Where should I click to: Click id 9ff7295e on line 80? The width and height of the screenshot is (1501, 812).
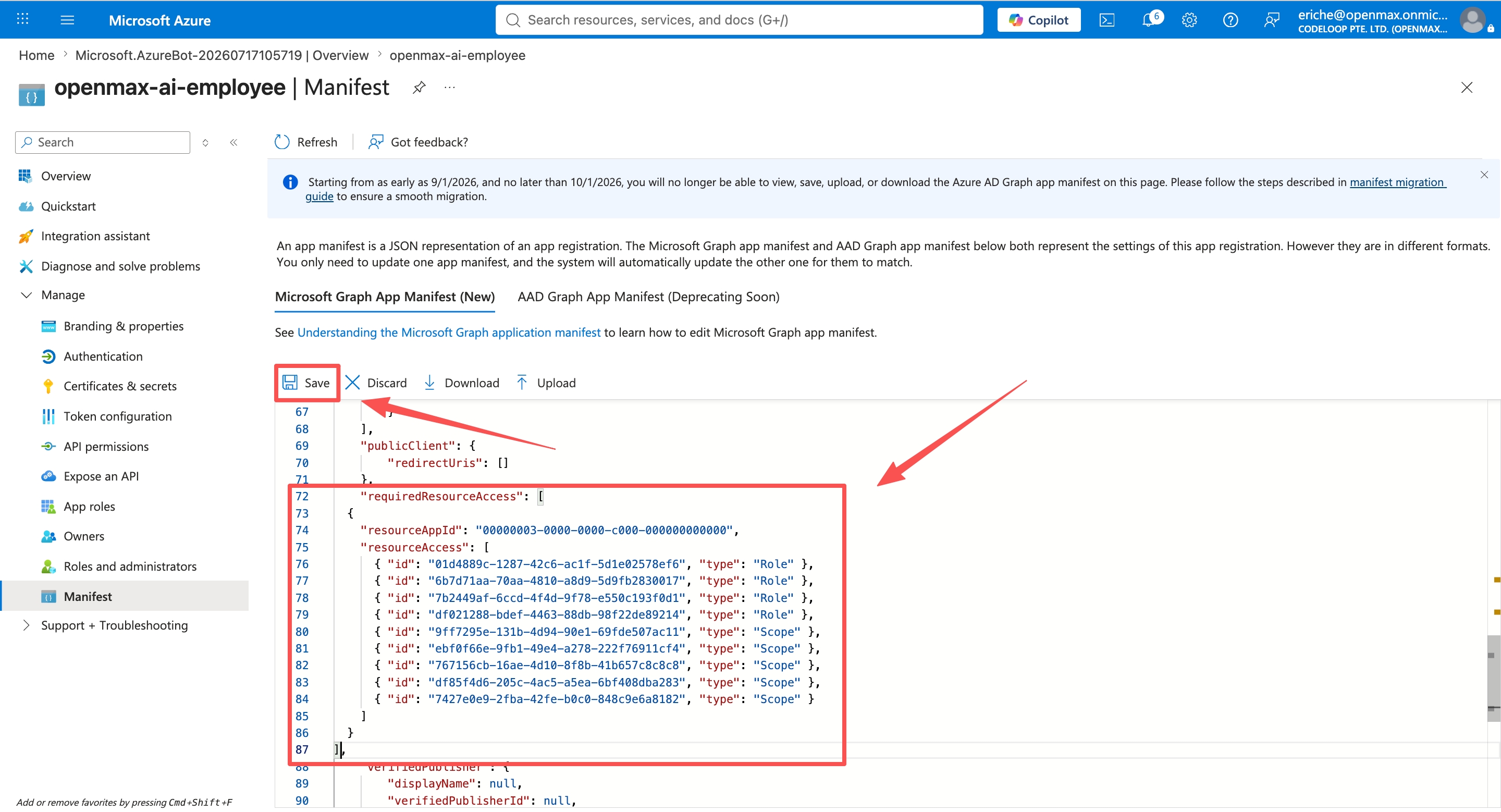[x=557, y=632]
